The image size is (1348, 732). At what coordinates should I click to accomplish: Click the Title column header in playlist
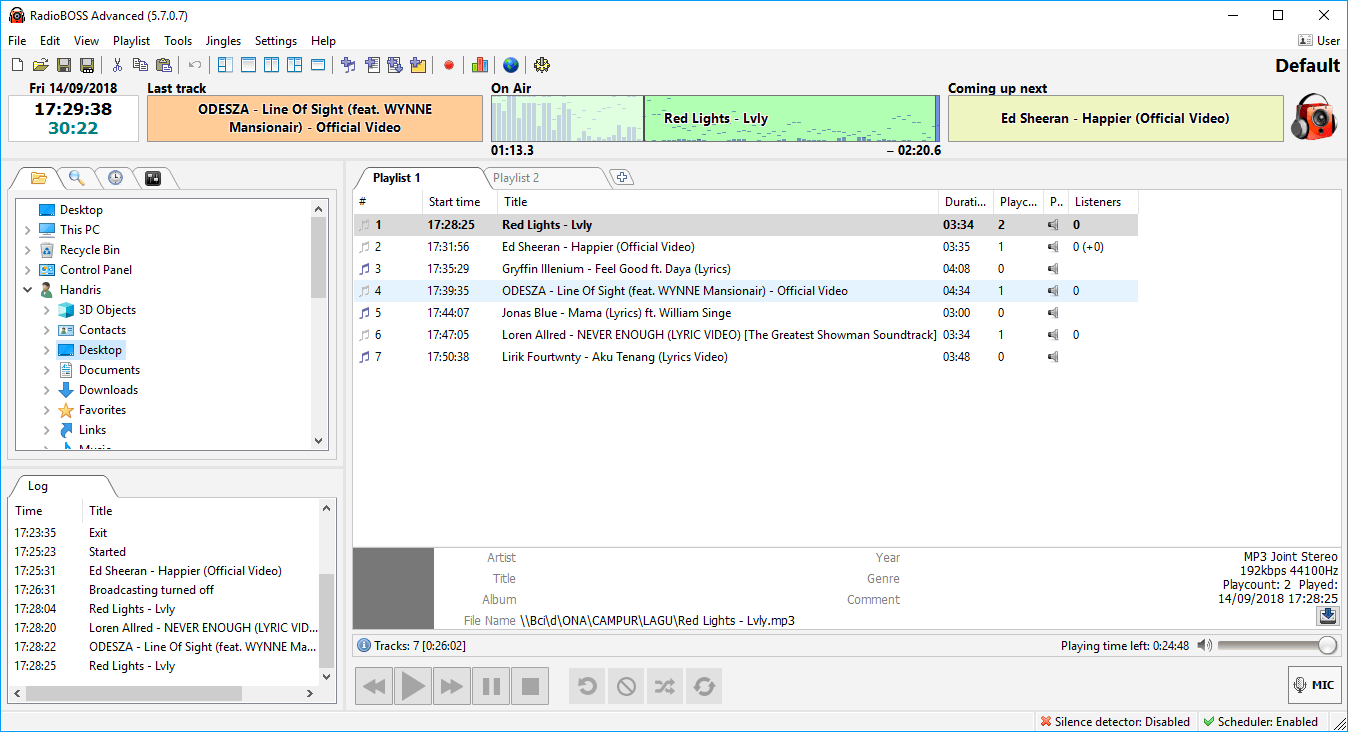coord(718,202)
